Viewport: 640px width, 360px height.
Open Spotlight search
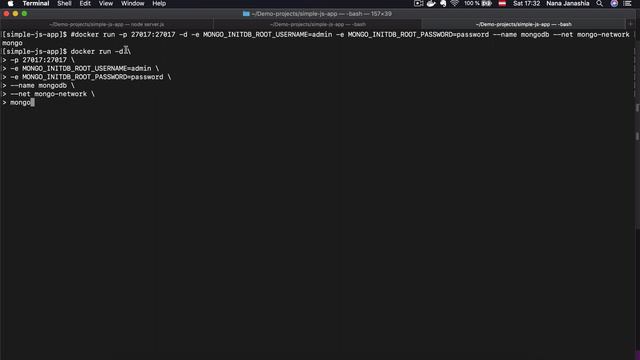(600, 4)
